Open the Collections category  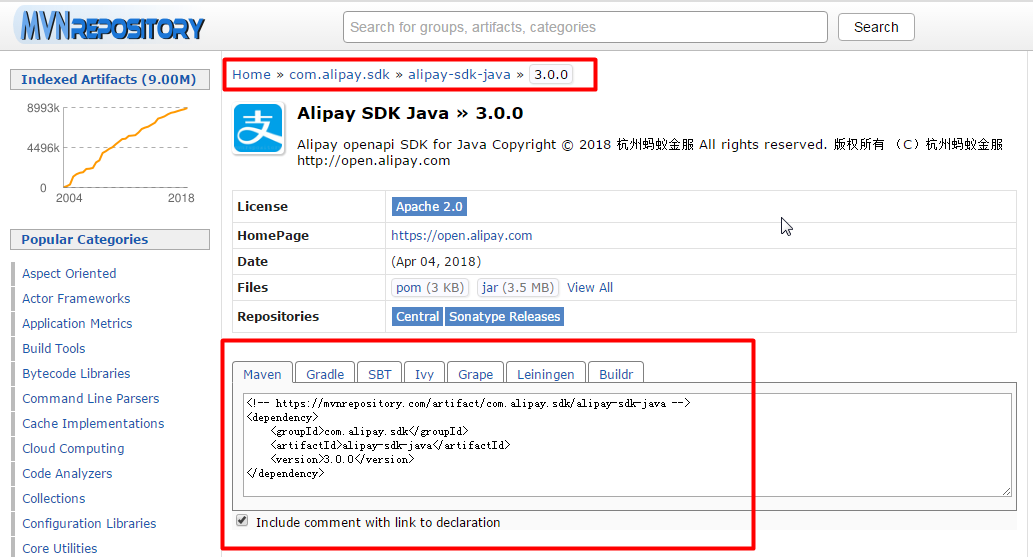54,499
